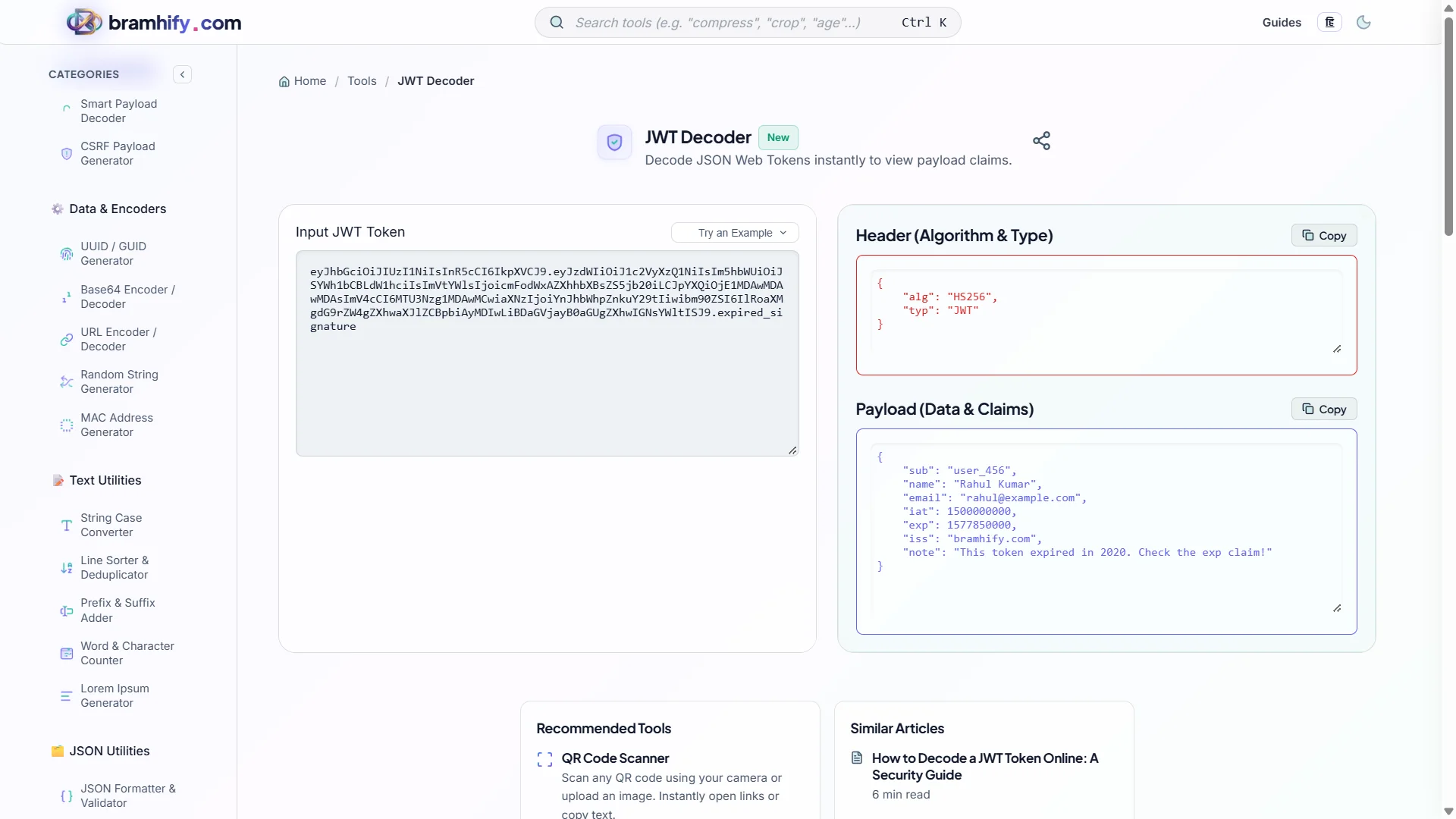The width and height of the screenshot is (1456, 819).
Task: Open the Try an Example dropdown
Action: point(735,233)
